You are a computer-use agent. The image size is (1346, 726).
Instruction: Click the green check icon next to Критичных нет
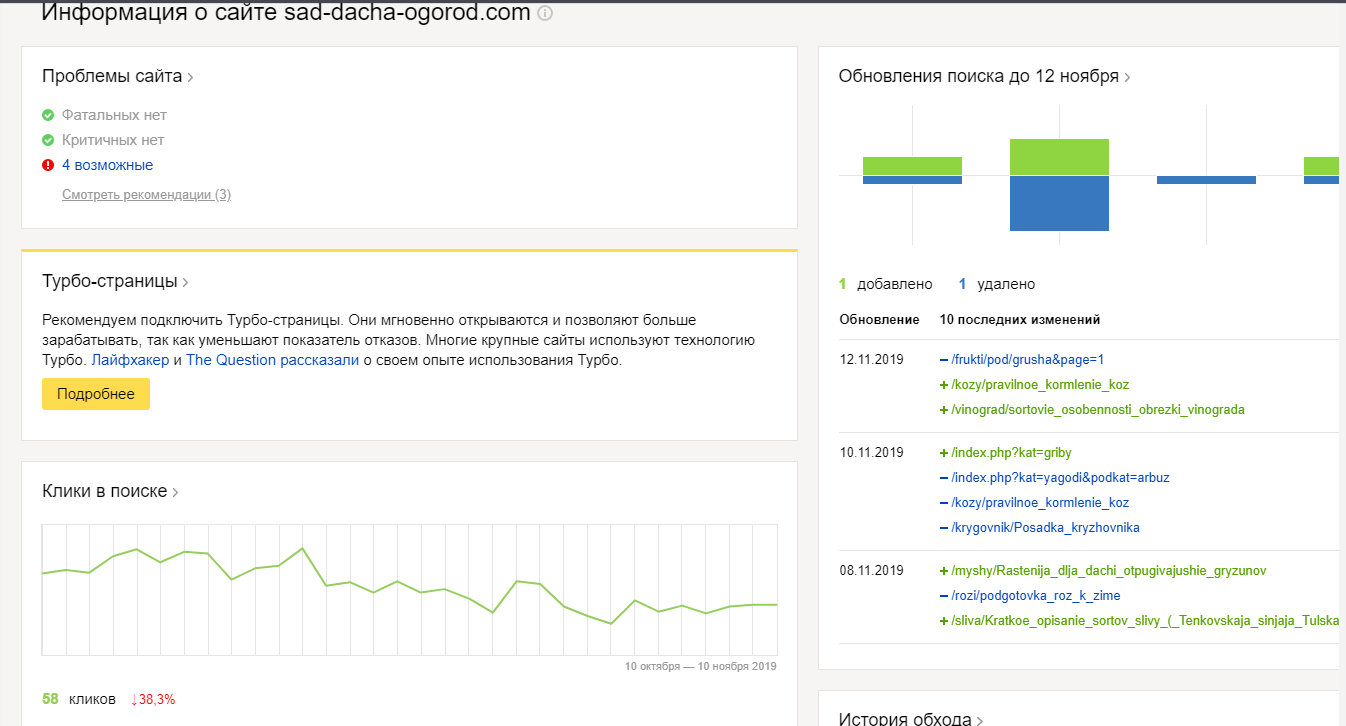[48, 140]
